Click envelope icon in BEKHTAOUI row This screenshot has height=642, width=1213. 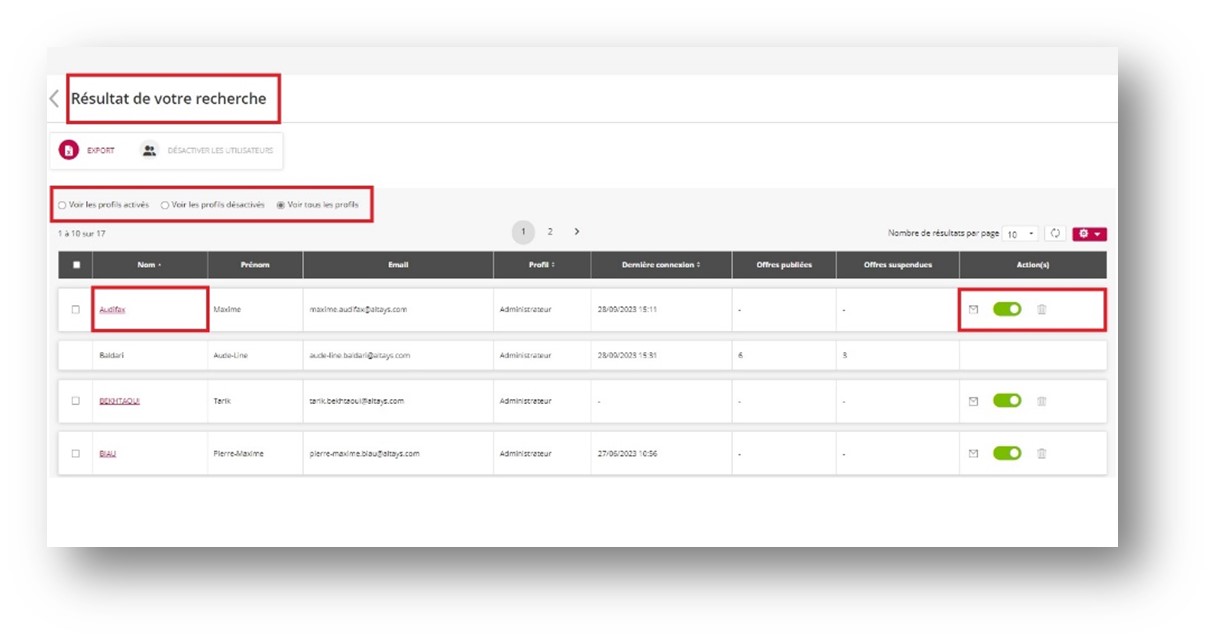click(973, 400)
